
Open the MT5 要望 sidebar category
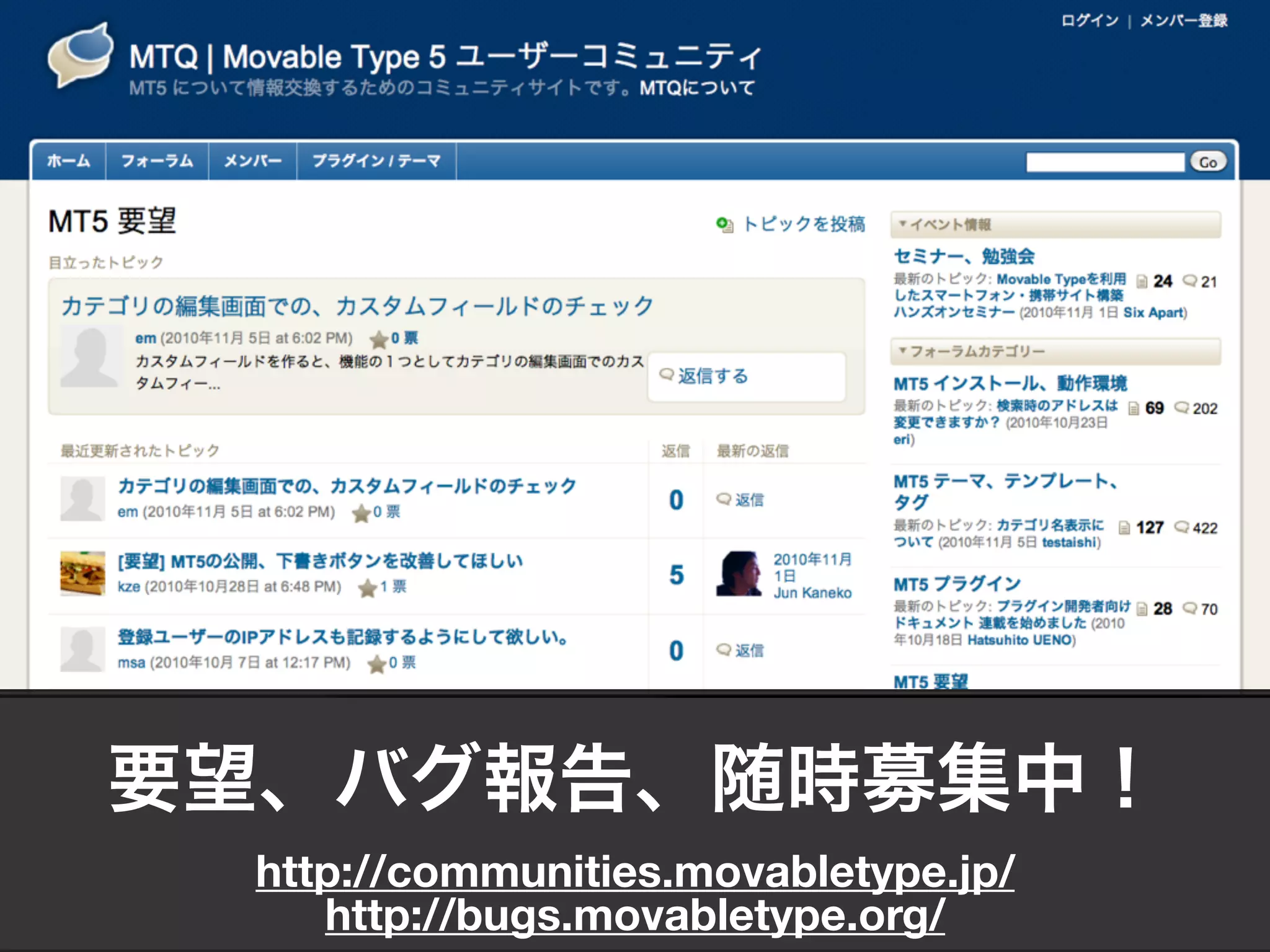931,681
